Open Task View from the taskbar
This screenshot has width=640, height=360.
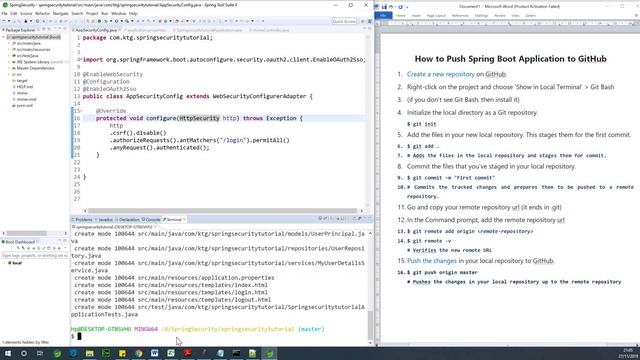[40, 353]
